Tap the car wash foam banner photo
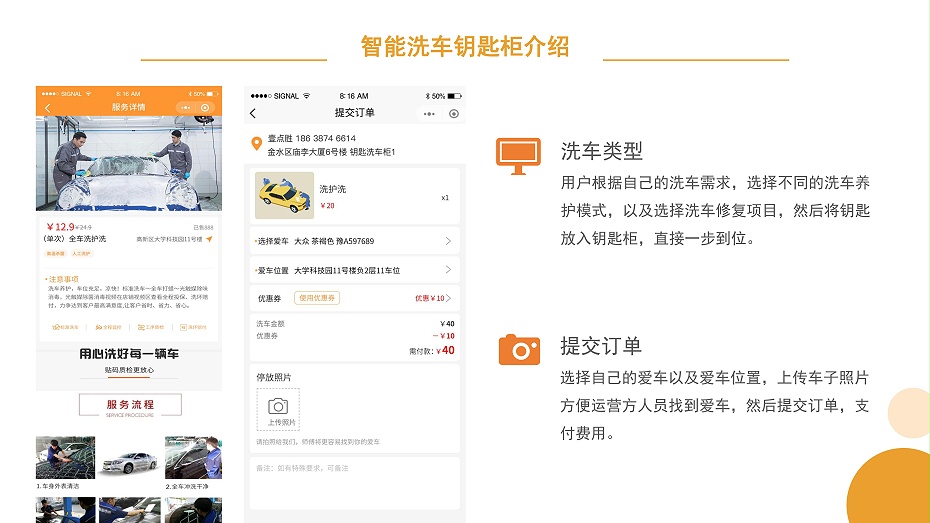The image size is (930, 523). tap(129, 163)
